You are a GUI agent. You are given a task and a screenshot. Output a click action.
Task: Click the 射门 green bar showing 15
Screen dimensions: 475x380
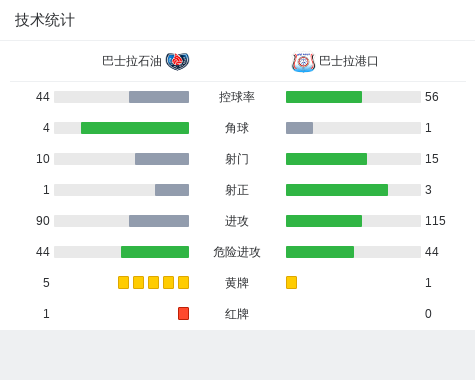326,159
